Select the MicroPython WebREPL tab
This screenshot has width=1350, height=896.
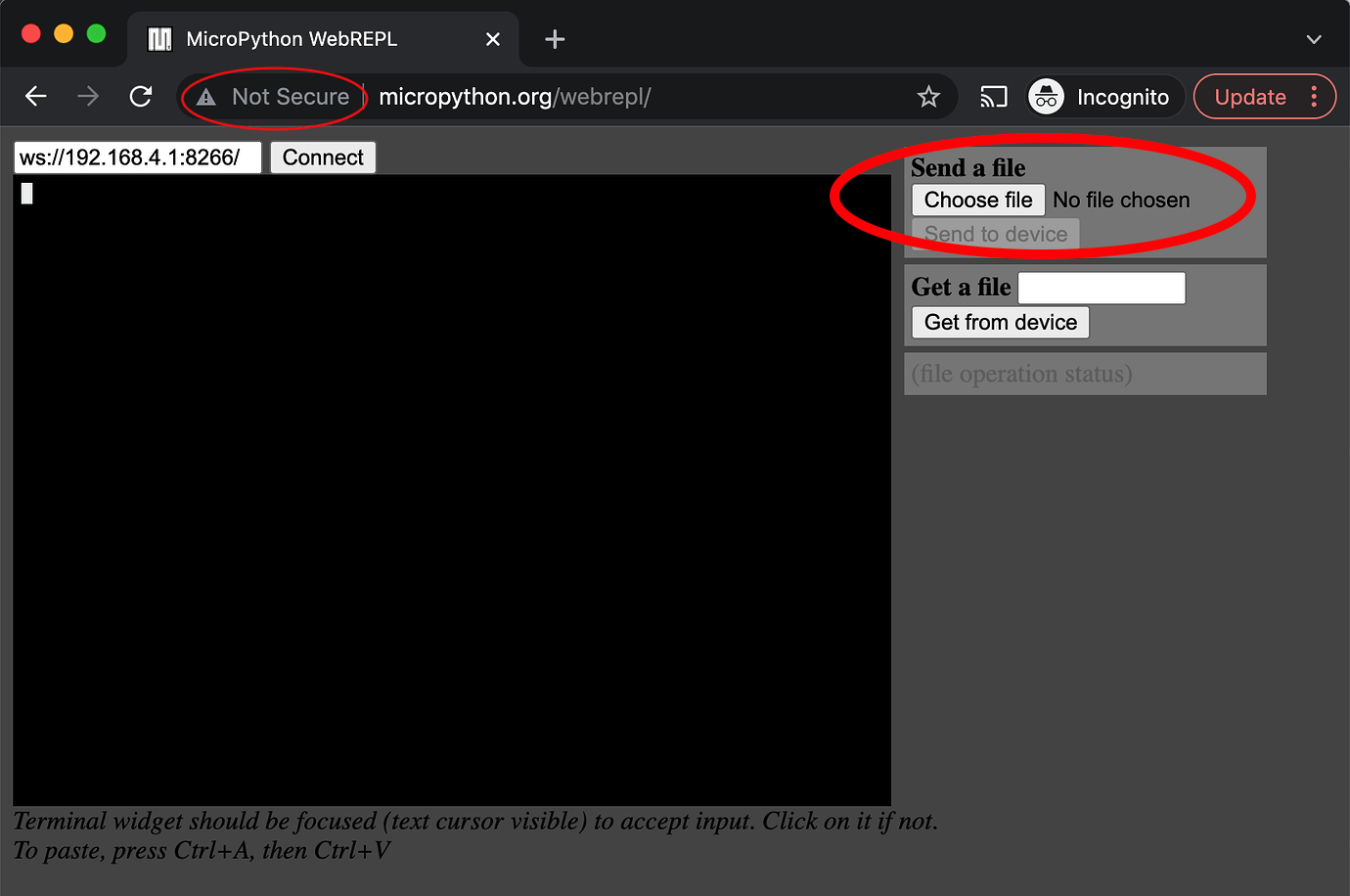(292, 39)
